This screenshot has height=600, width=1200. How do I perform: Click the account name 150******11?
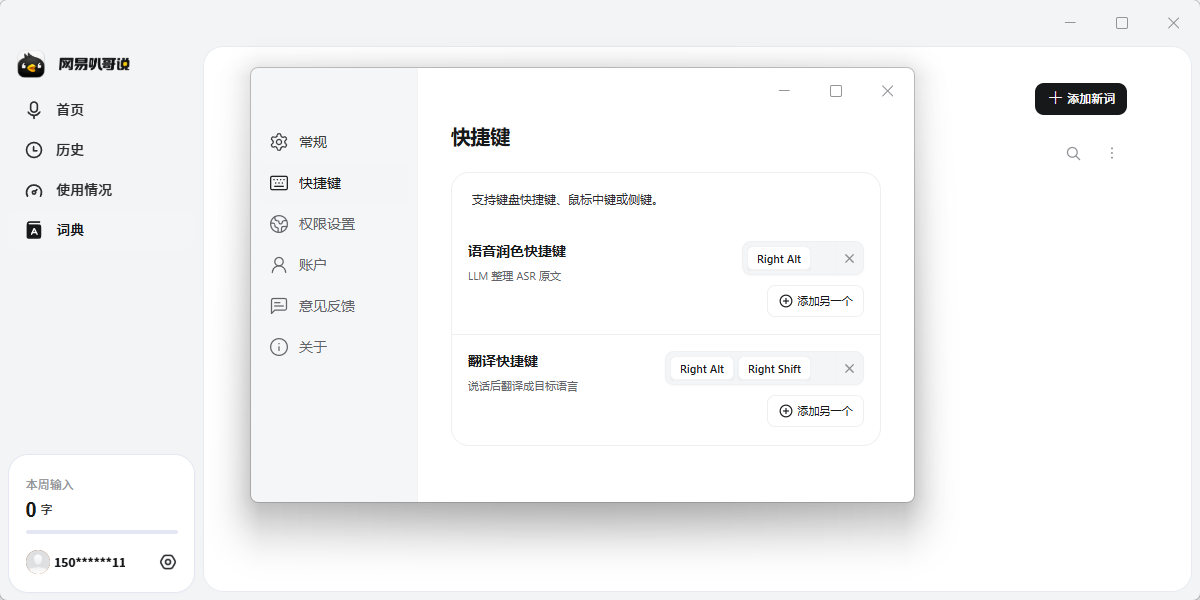point(90,563)
